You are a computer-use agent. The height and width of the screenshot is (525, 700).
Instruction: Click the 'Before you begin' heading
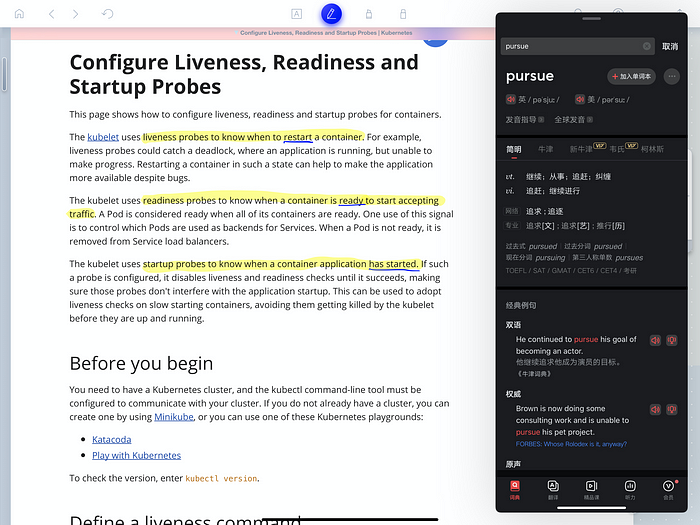click(x=141, y=363)
